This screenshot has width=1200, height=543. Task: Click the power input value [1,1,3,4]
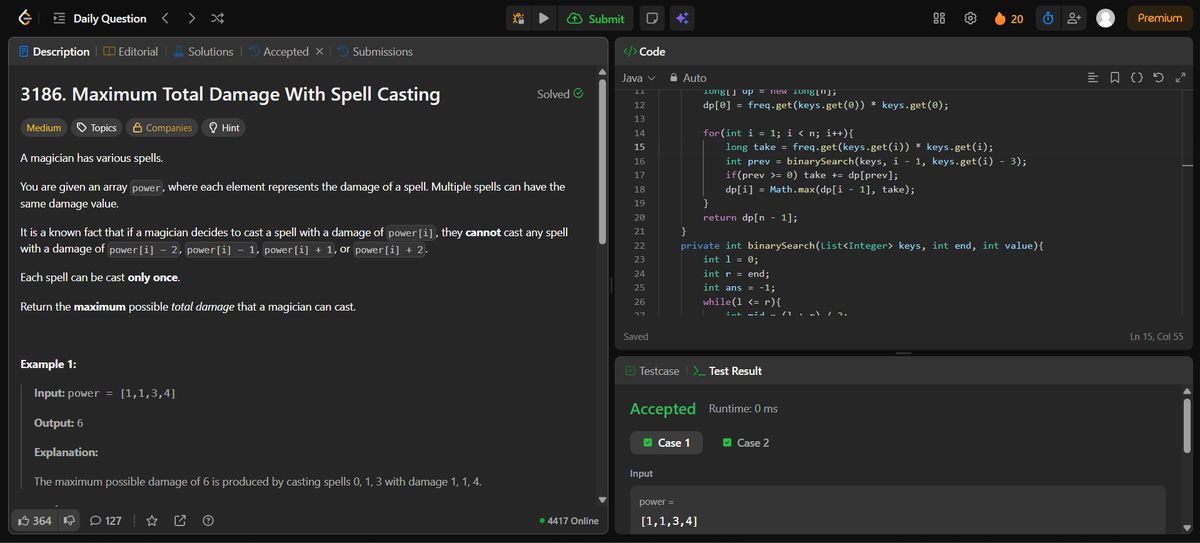click(669, 521)
